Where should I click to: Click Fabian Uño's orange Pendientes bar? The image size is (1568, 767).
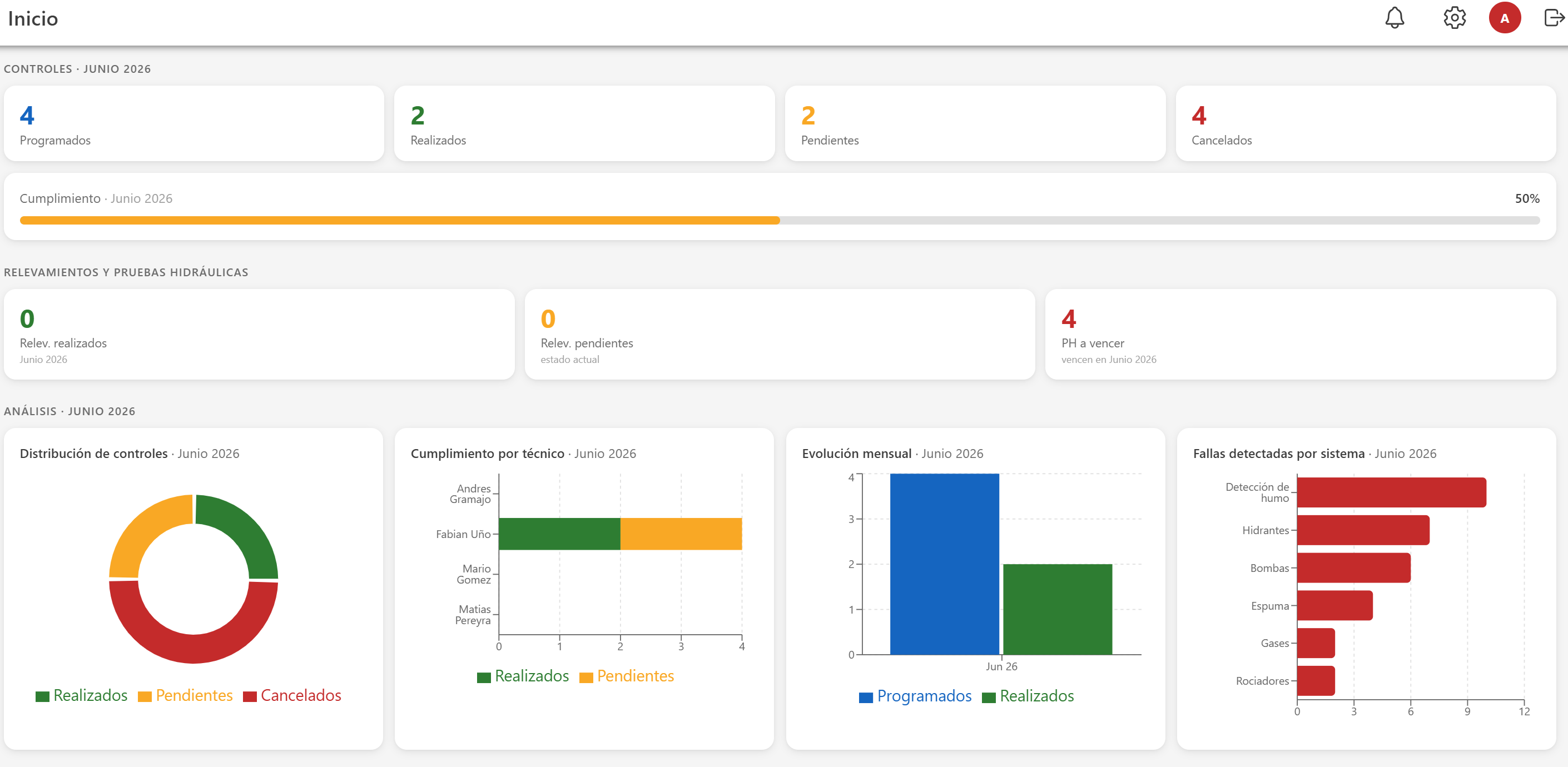coord(681,534)
